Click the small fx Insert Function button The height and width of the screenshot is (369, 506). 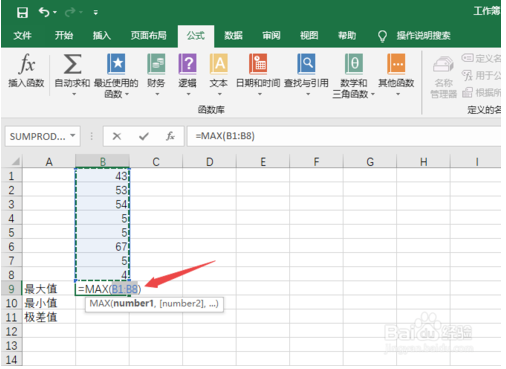170,136
